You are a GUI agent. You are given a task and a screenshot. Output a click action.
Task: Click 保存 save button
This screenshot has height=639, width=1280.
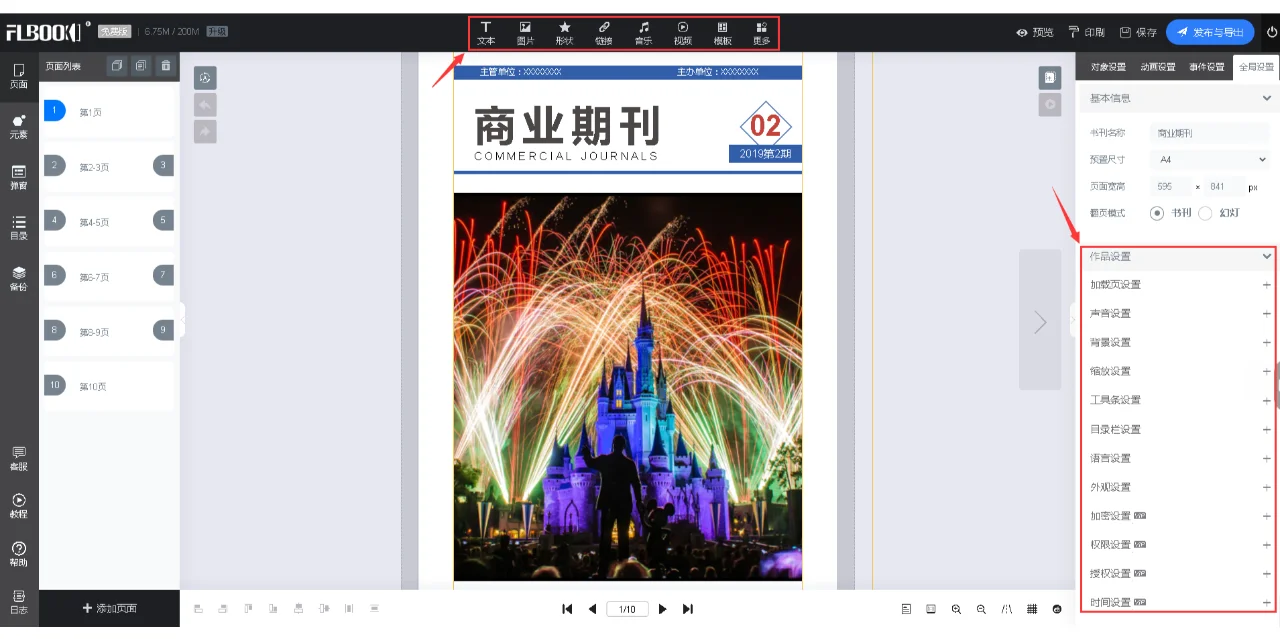[x=1138, y=32]
